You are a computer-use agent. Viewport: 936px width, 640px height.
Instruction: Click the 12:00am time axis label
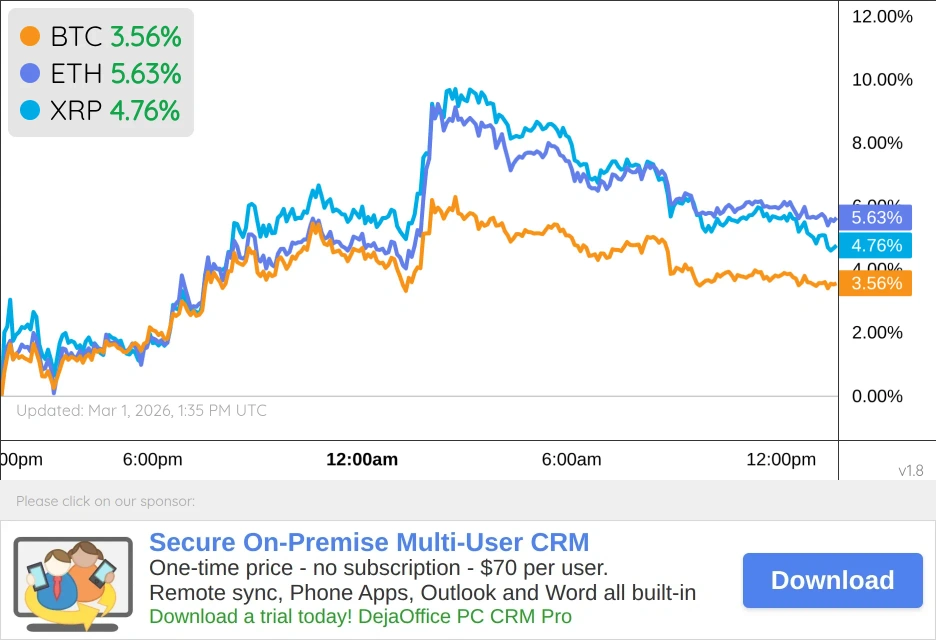coord(362,460)
